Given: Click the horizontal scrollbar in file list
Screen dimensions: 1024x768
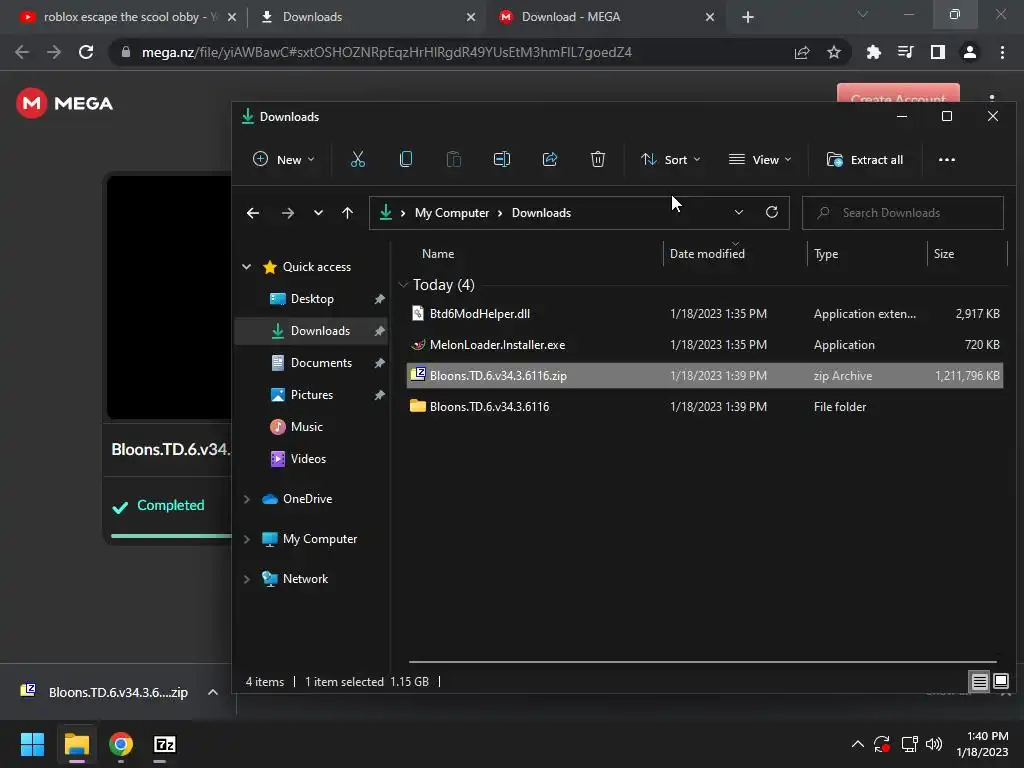Looking at the screenshot, I should tap(703, 662).
